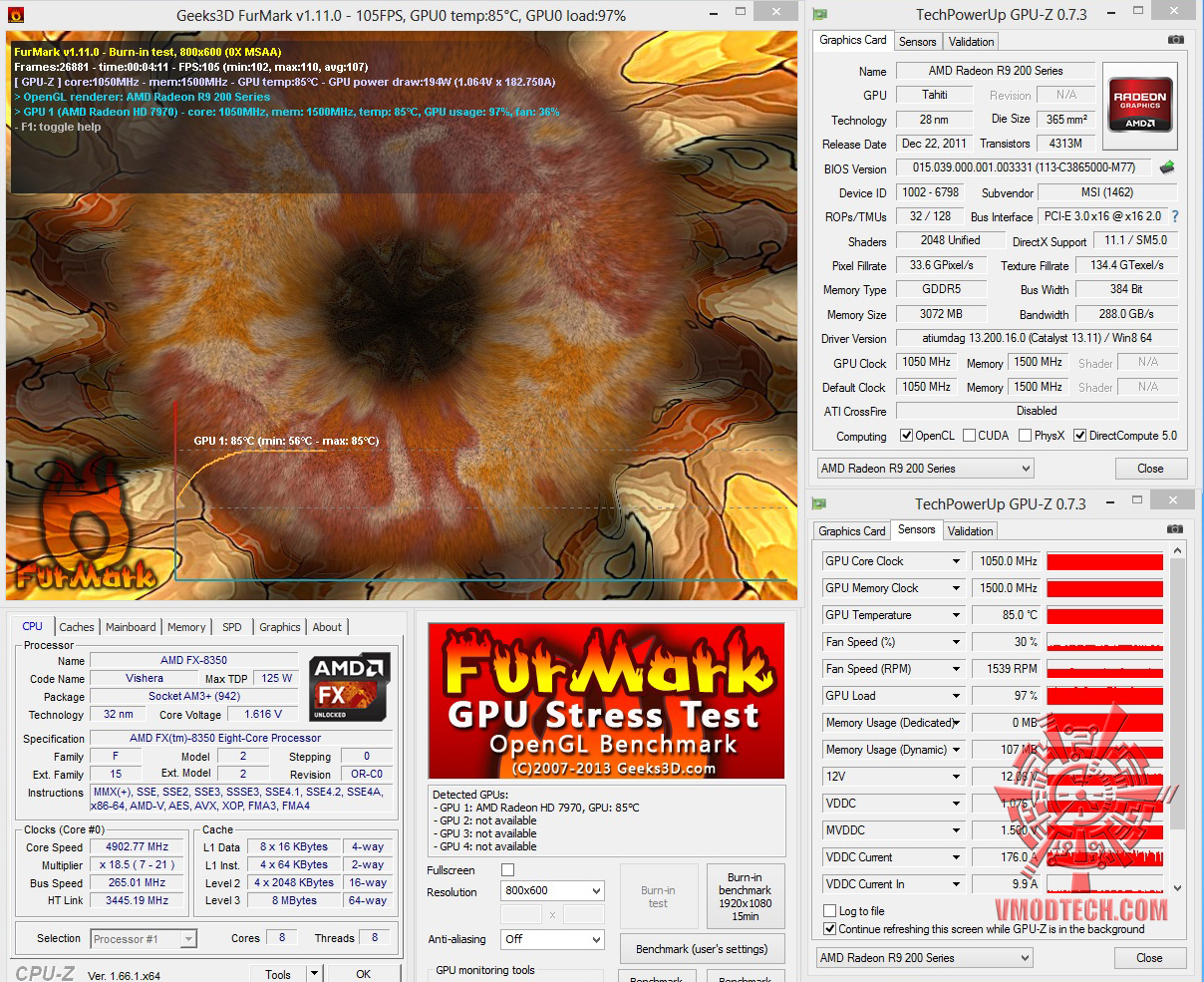1204x982 pixels.
Task: Click the Fan Speed (RPM) sensor graph
Action: [1105, 669]
